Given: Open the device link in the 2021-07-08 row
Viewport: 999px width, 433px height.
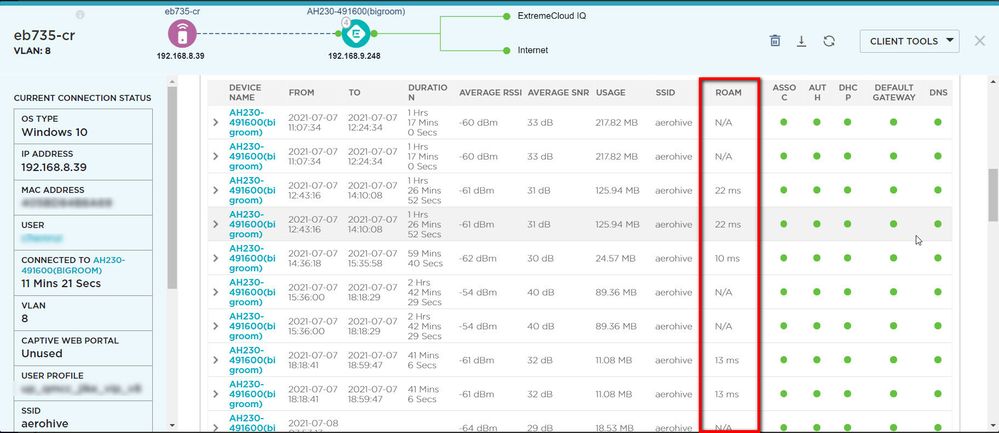Looking at the screenshot, I should [252, 423].
